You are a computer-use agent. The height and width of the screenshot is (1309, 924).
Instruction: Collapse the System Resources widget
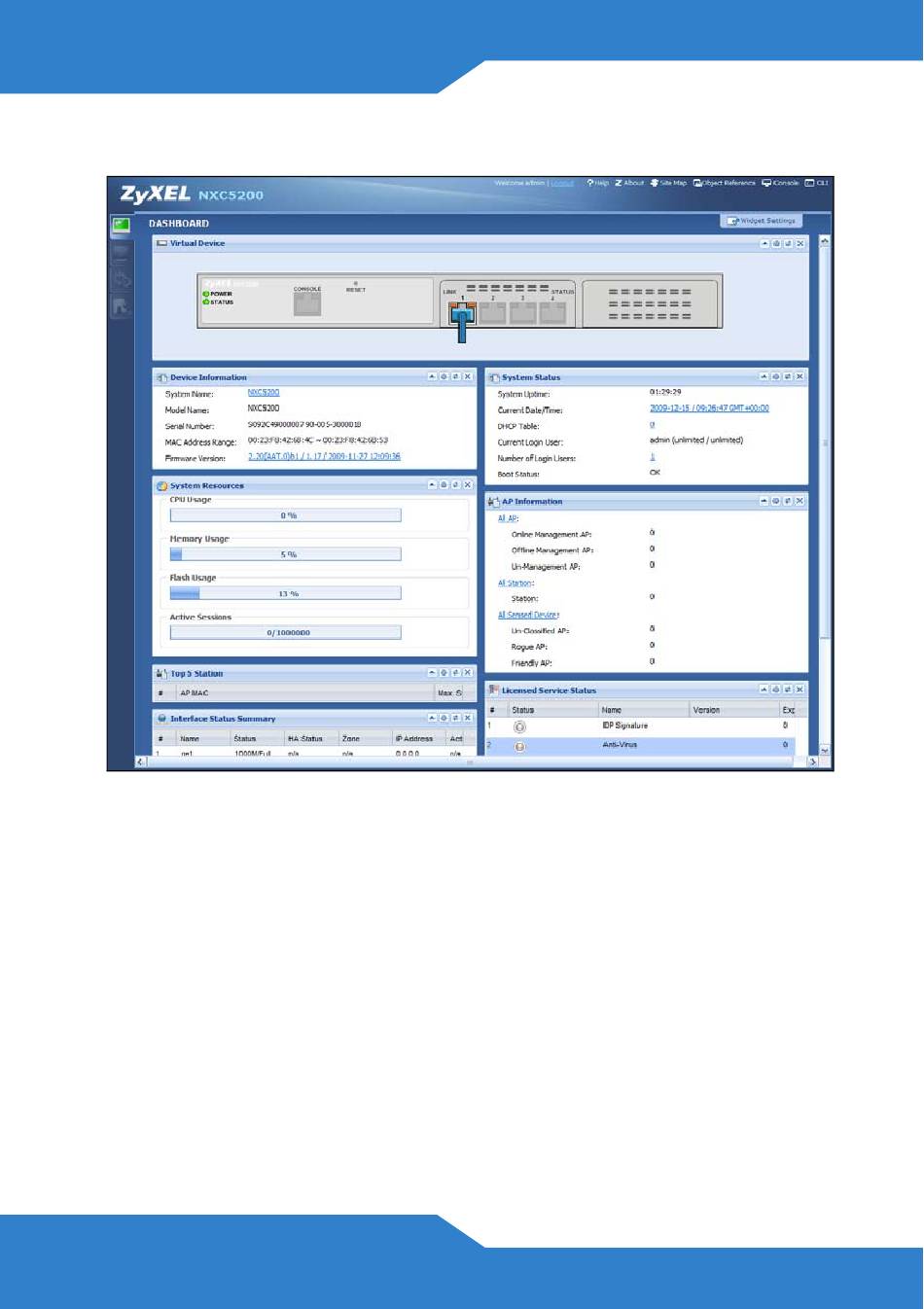432,485
